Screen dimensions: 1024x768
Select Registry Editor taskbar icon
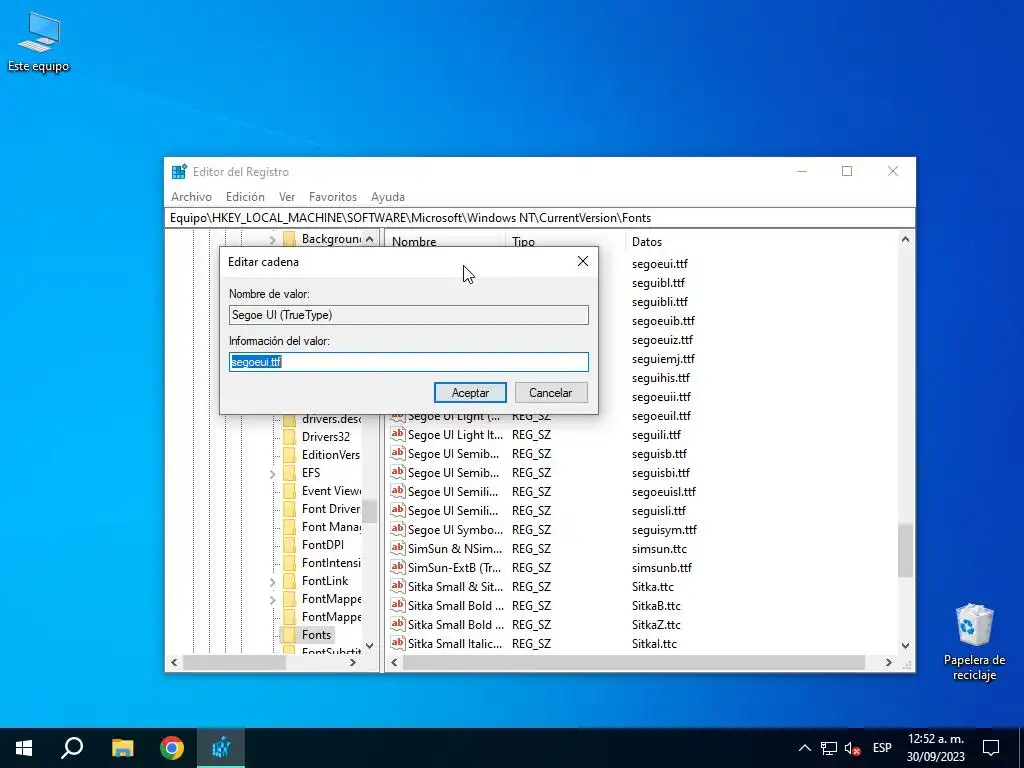coord(221,748)
